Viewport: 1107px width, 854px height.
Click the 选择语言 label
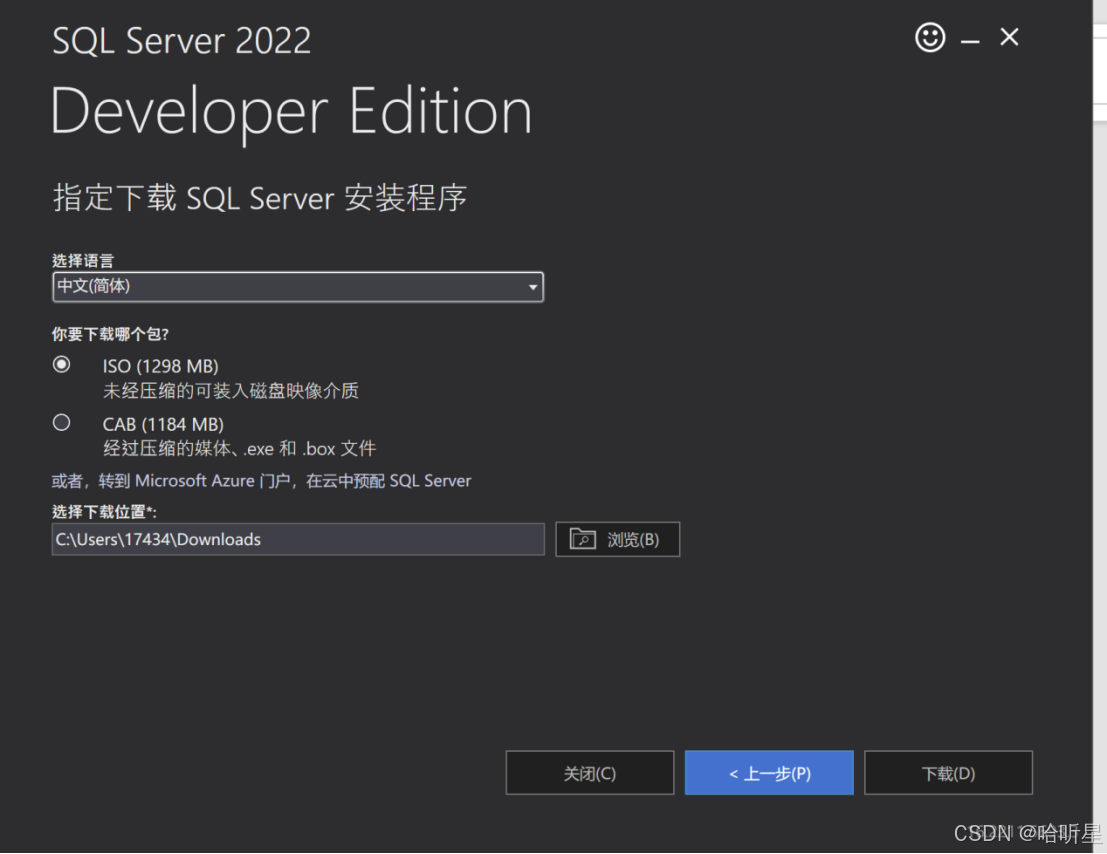tap(83, 261)
